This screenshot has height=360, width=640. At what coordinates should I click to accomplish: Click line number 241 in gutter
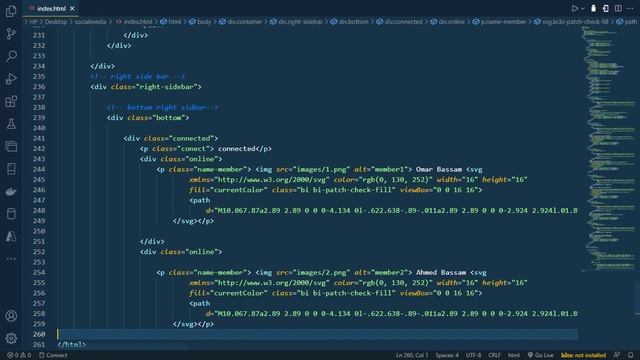39,138
